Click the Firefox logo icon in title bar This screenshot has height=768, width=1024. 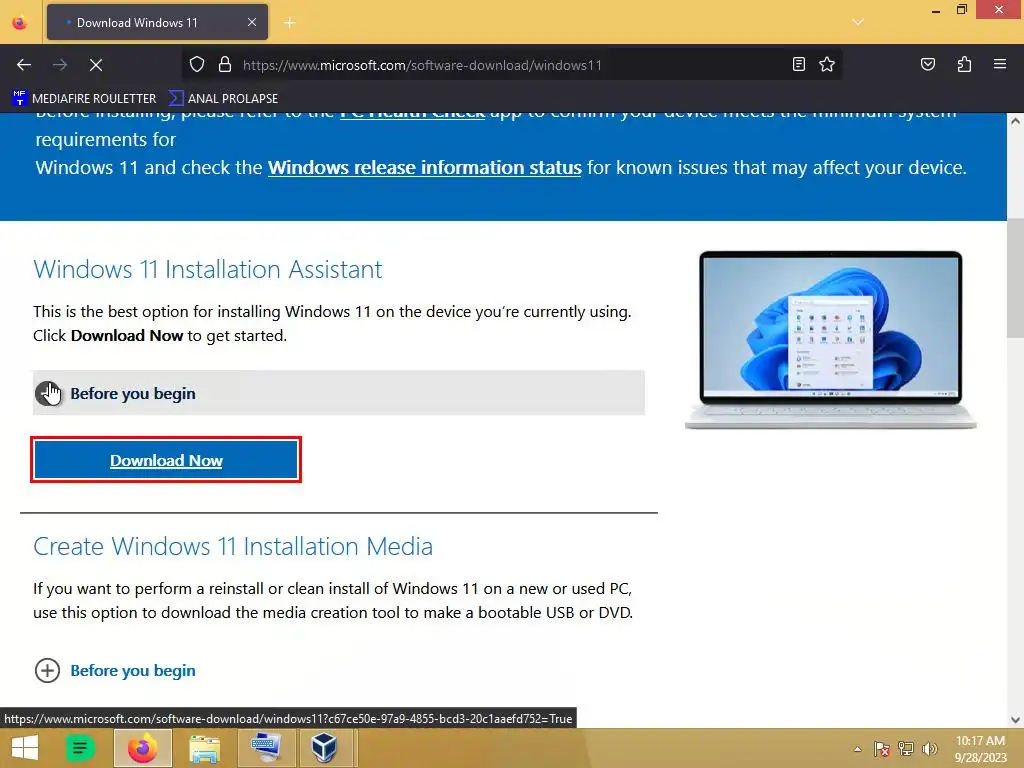pyautogui.click(x=20, y=23)
